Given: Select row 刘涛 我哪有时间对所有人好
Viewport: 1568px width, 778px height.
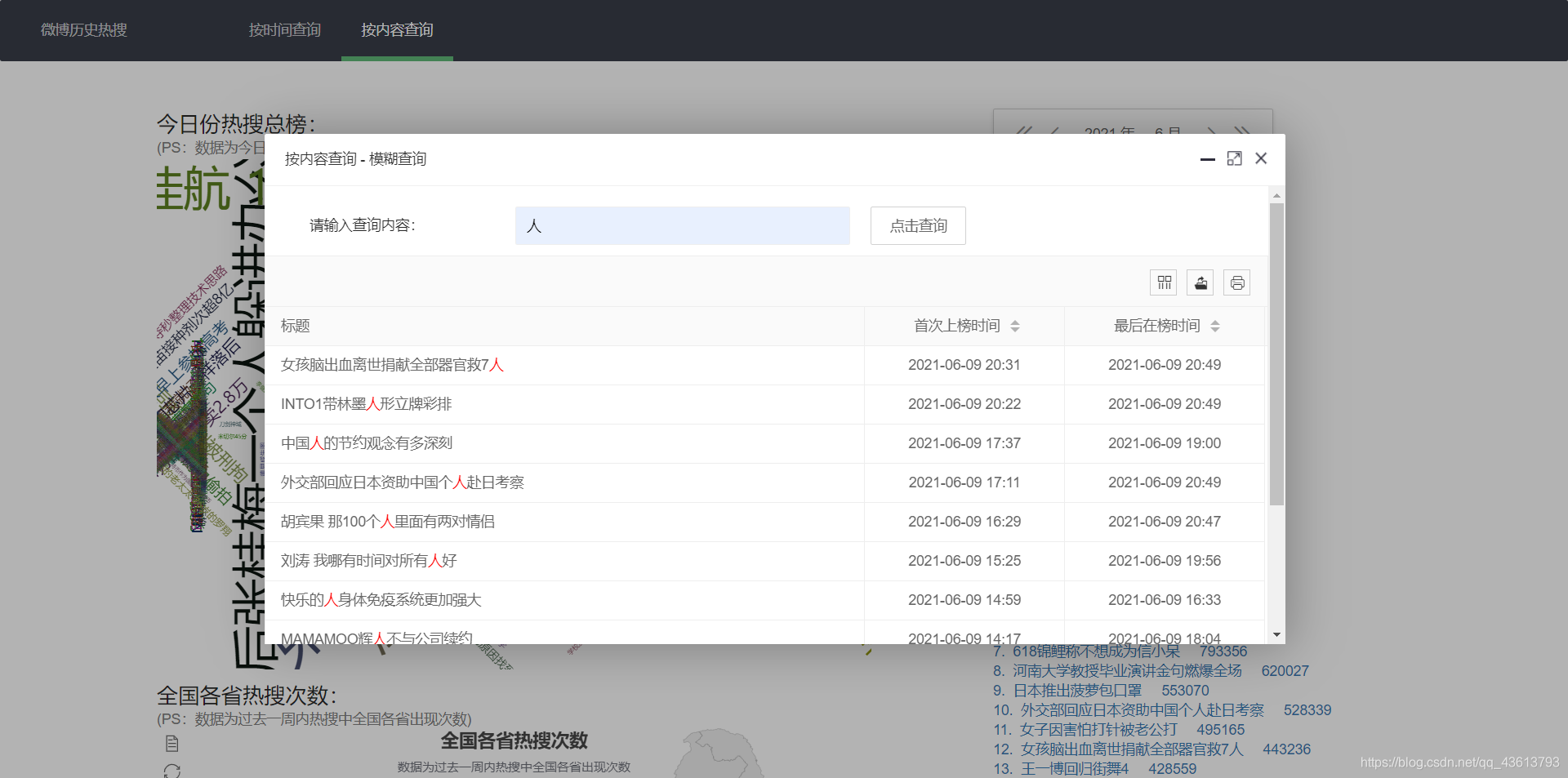Looking at the screenshot, I should 764,561.
